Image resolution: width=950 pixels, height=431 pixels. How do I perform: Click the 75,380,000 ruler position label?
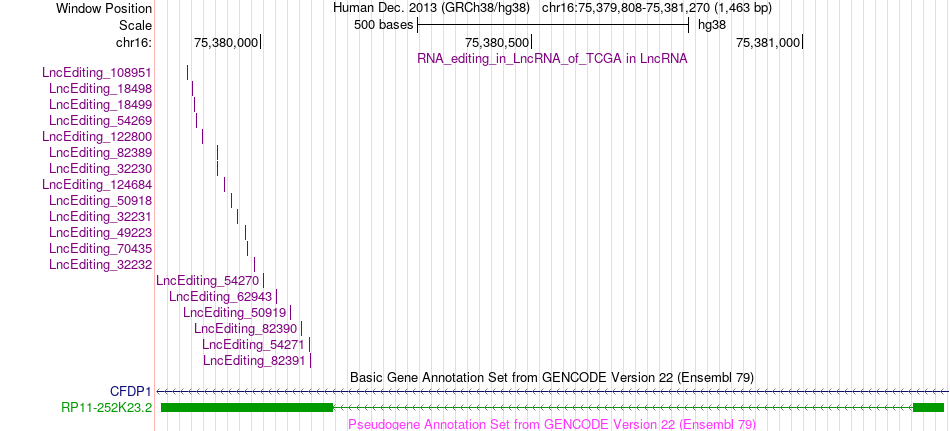(x=226, y=42)
